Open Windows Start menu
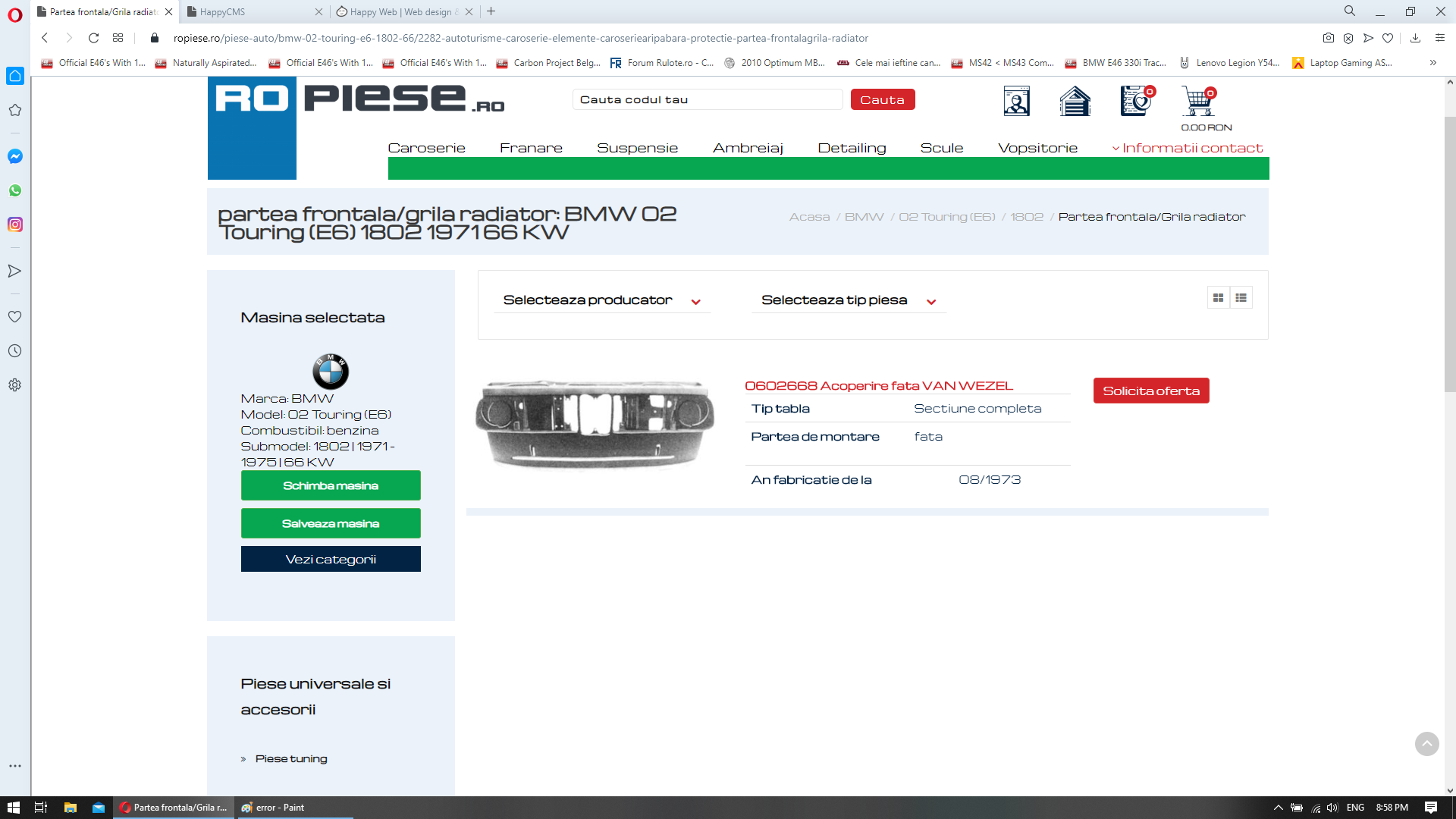 (x=13, y=808)
